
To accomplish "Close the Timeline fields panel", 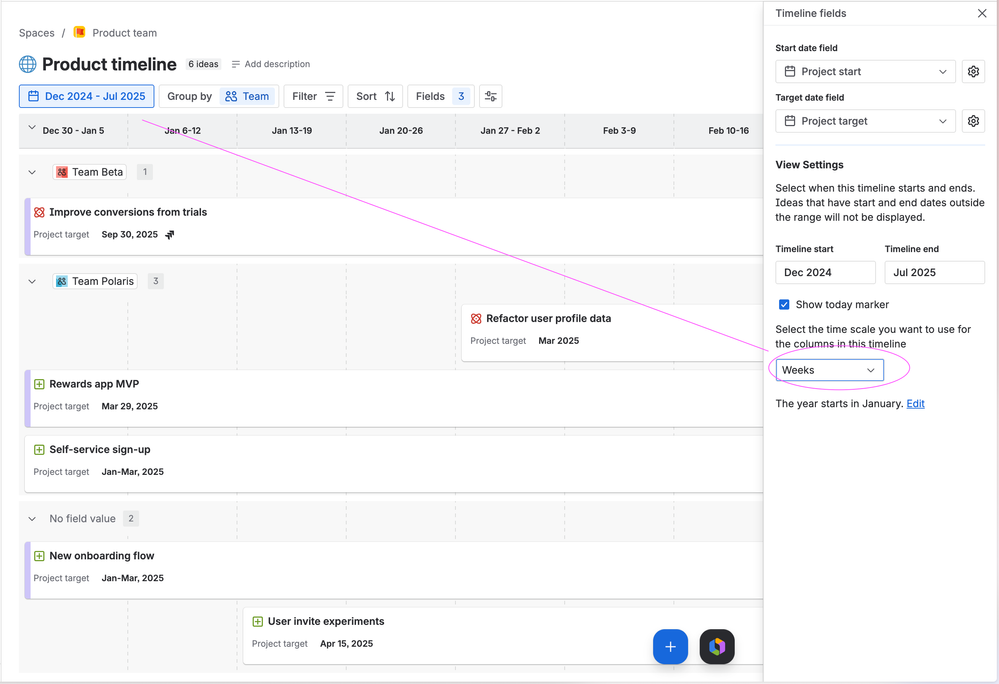I will click(x=982, y=13).
